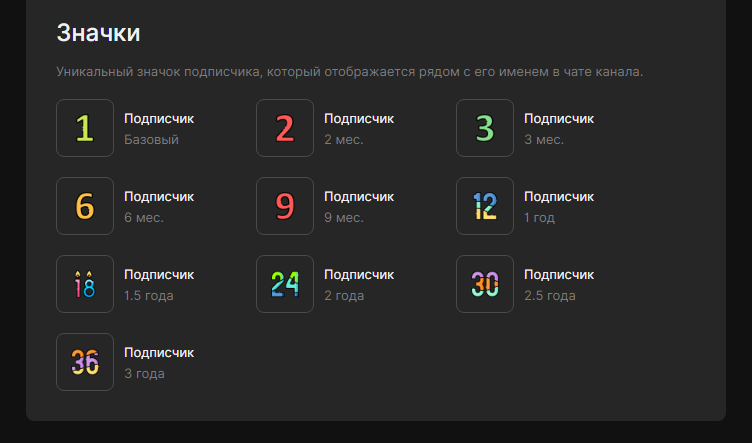Click the "2.5 года" duration text

[x=550, y=296]
